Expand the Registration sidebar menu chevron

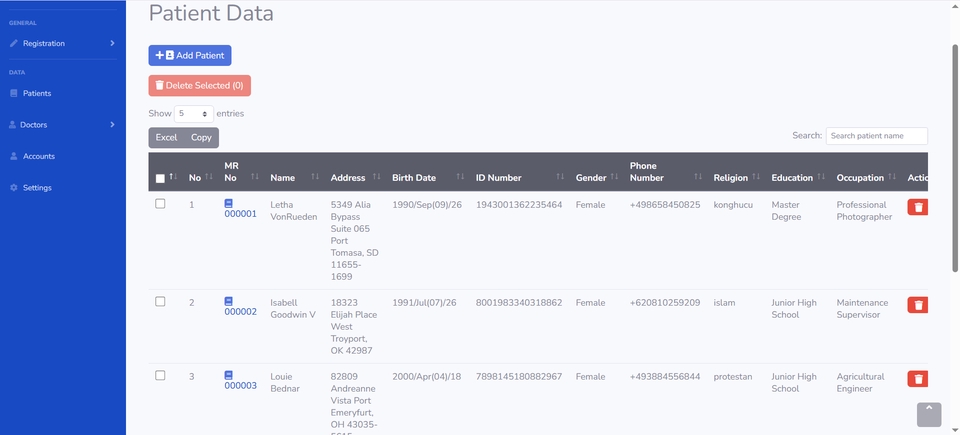112,43
